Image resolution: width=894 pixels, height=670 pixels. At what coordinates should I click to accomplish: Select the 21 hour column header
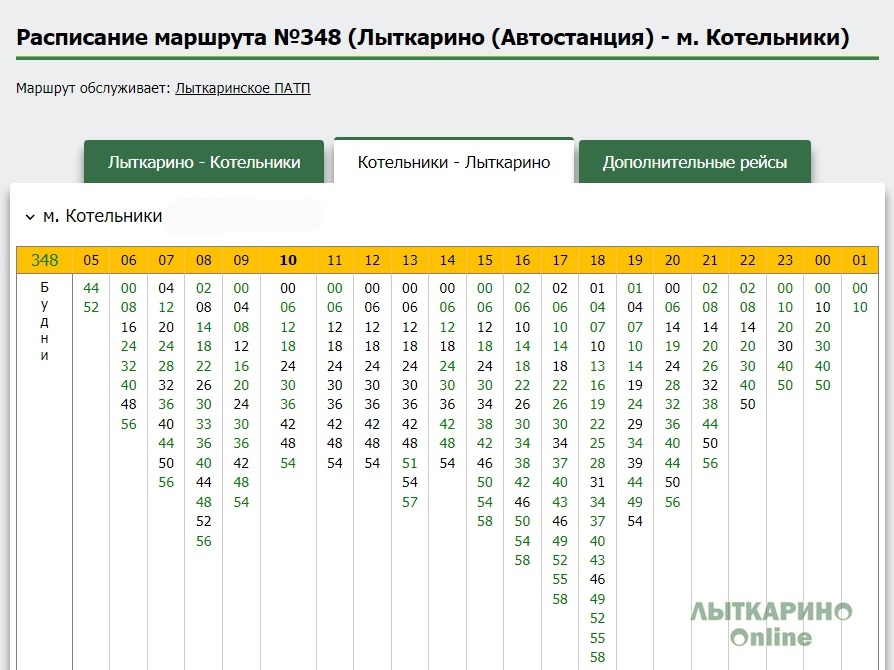(x=710, y=260)
